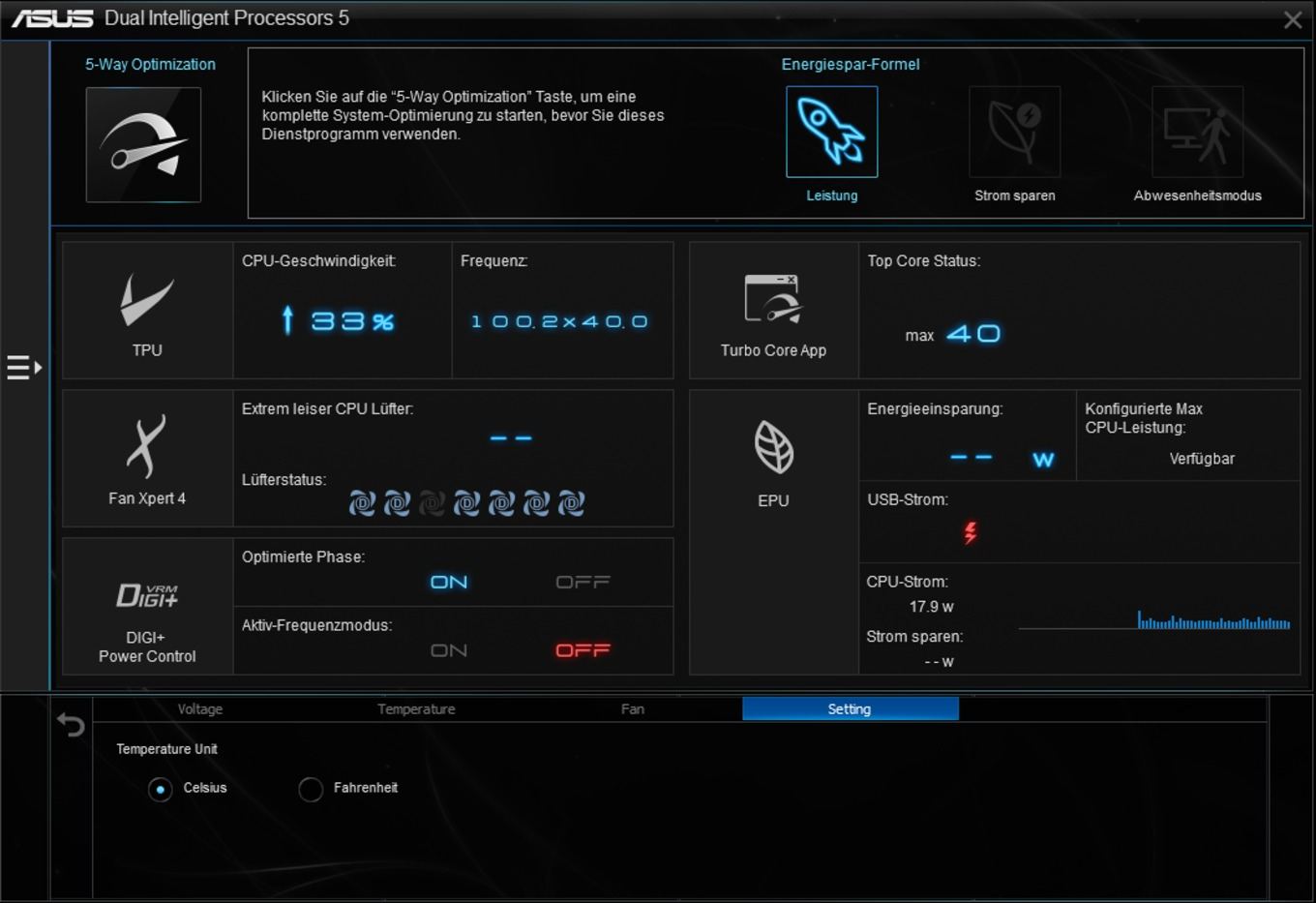Select the Abwesenheitsmodus profile icon
This screenshot has height=903, width=1316.
click(x=1197, y=132)
